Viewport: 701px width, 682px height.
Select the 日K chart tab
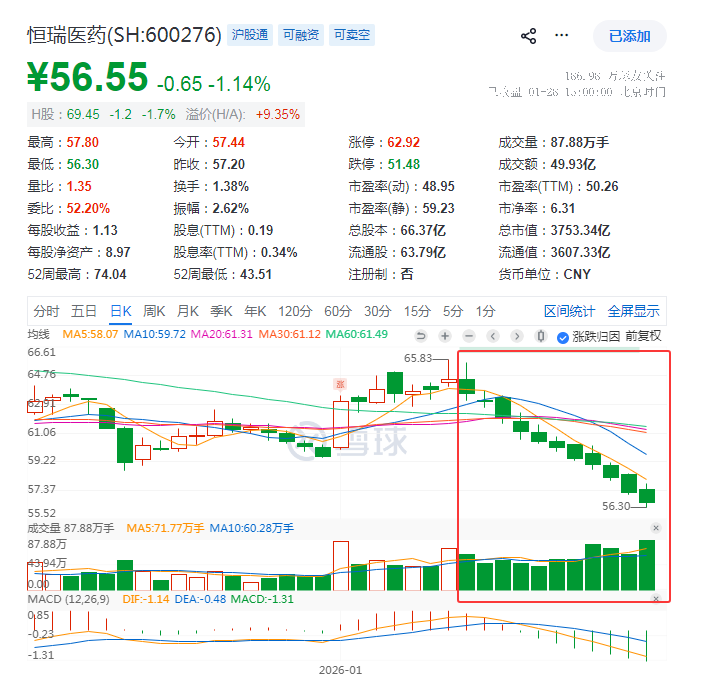coord(121,311)
